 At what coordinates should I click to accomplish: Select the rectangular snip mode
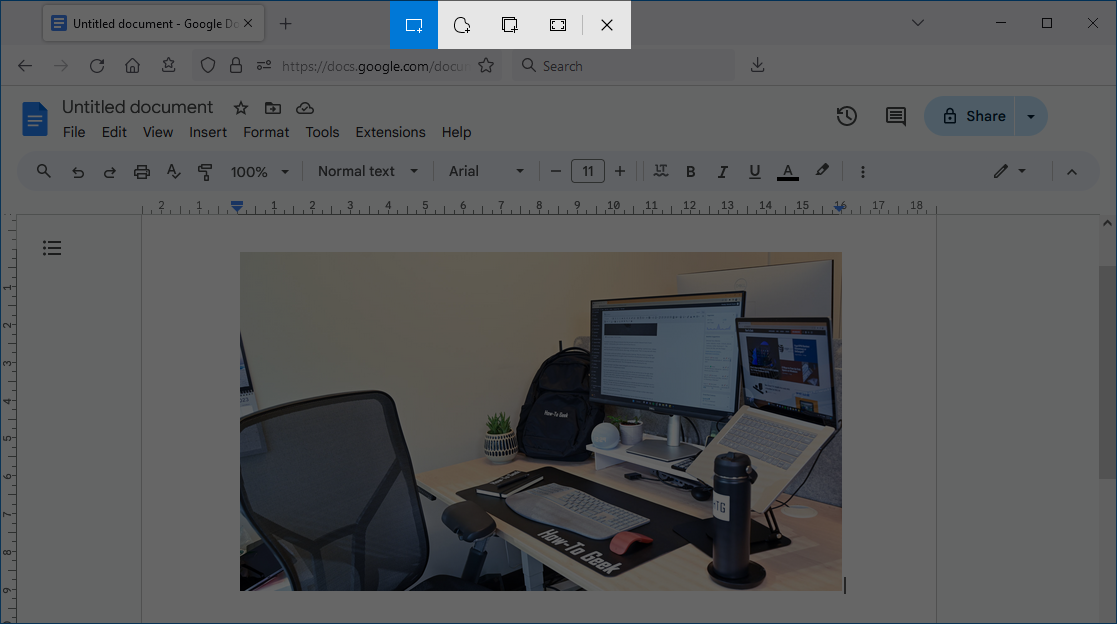(x=413, y=24)
